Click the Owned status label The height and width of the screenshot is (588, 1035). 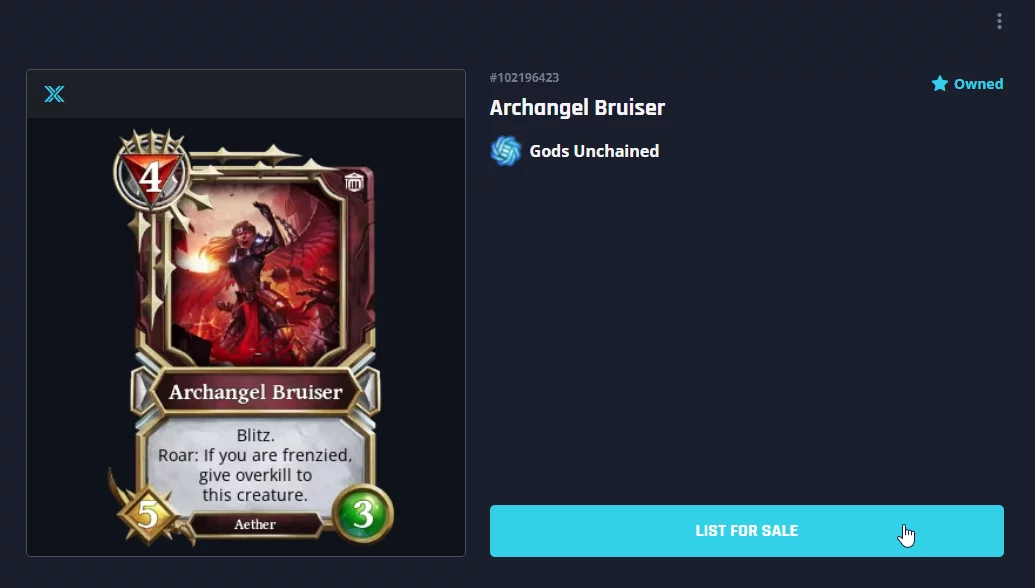pyautogui.click(x=978, y=84)
